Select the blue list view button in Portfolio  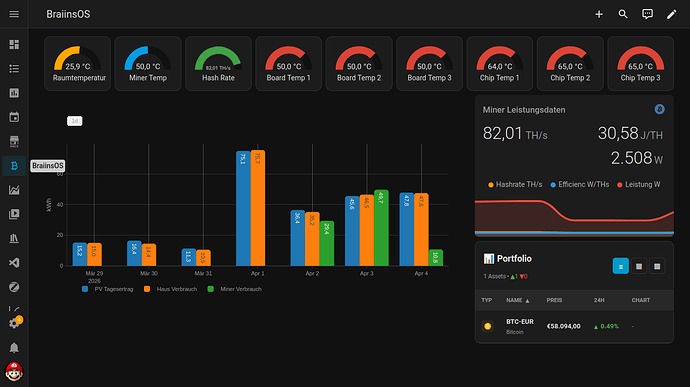[x=620, y=266]
